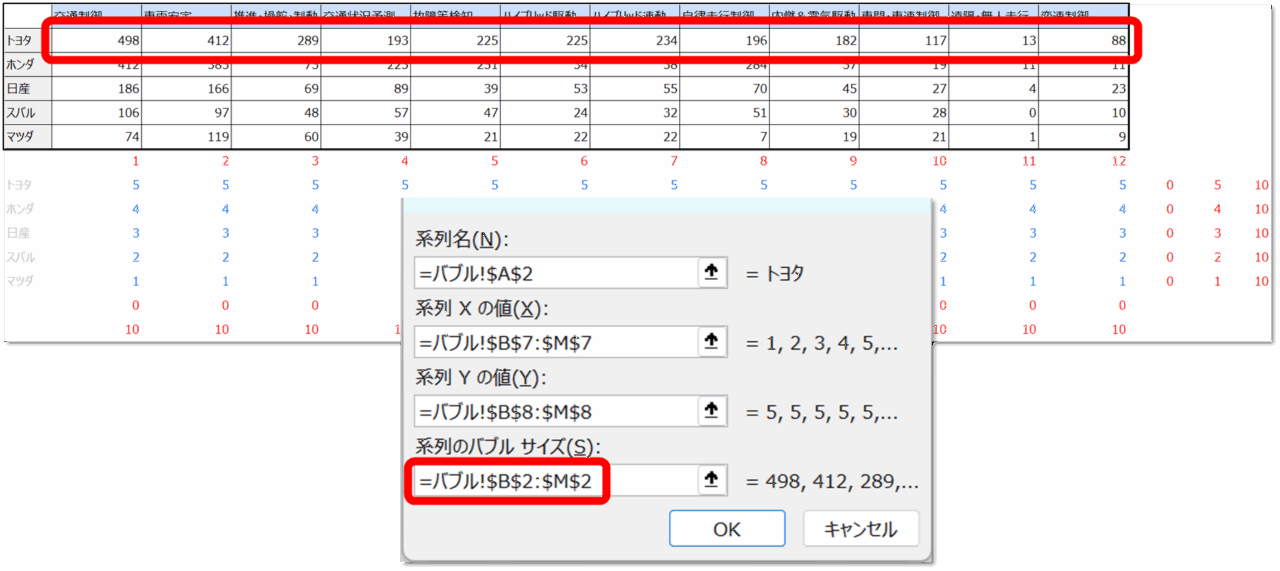Viewport: 1280px width, 571px height.
Task: Select cell 60 in the マツダ row
Action: click(x=276, y=137)
